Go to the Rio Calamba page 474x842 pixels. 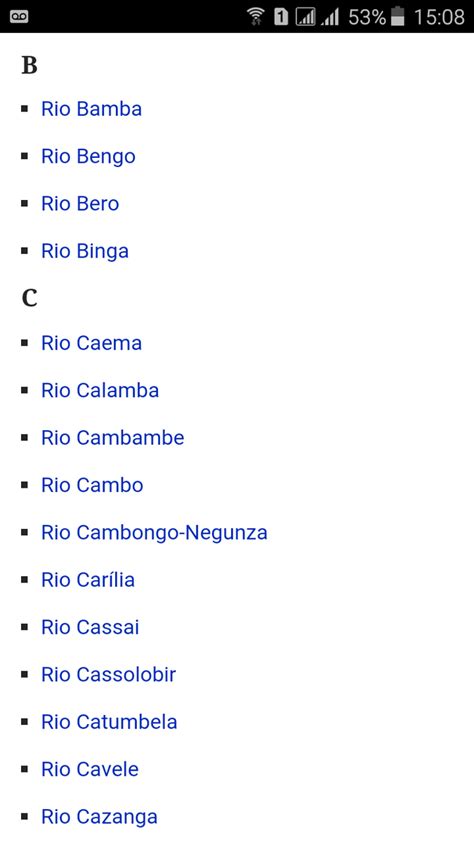point(100,390)
